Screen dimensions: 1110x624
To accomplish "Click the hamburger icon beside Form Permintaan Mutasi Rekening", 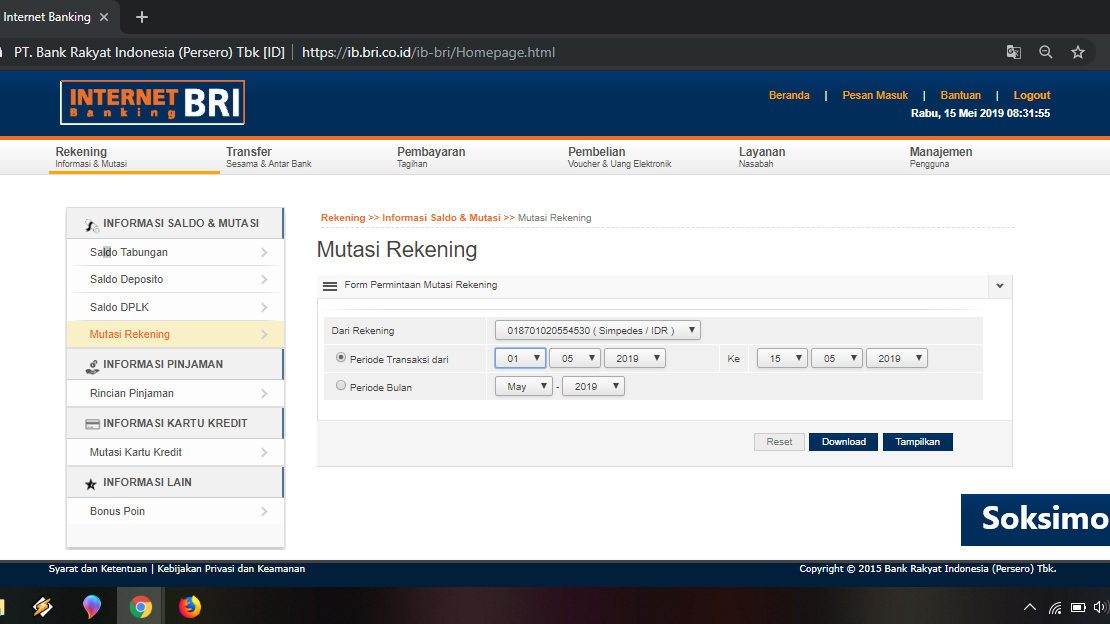I will pyautogui.click(x=330, y=286).
